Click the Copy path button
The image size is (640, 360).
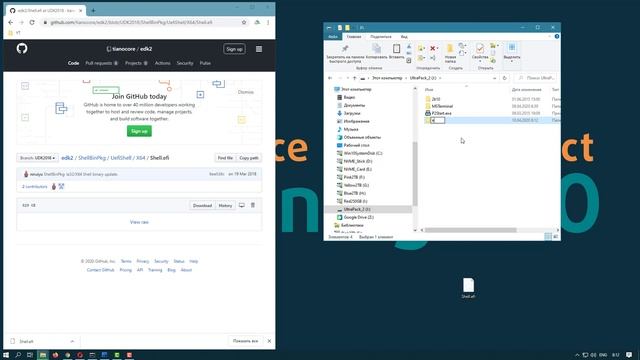coord(249,158)
